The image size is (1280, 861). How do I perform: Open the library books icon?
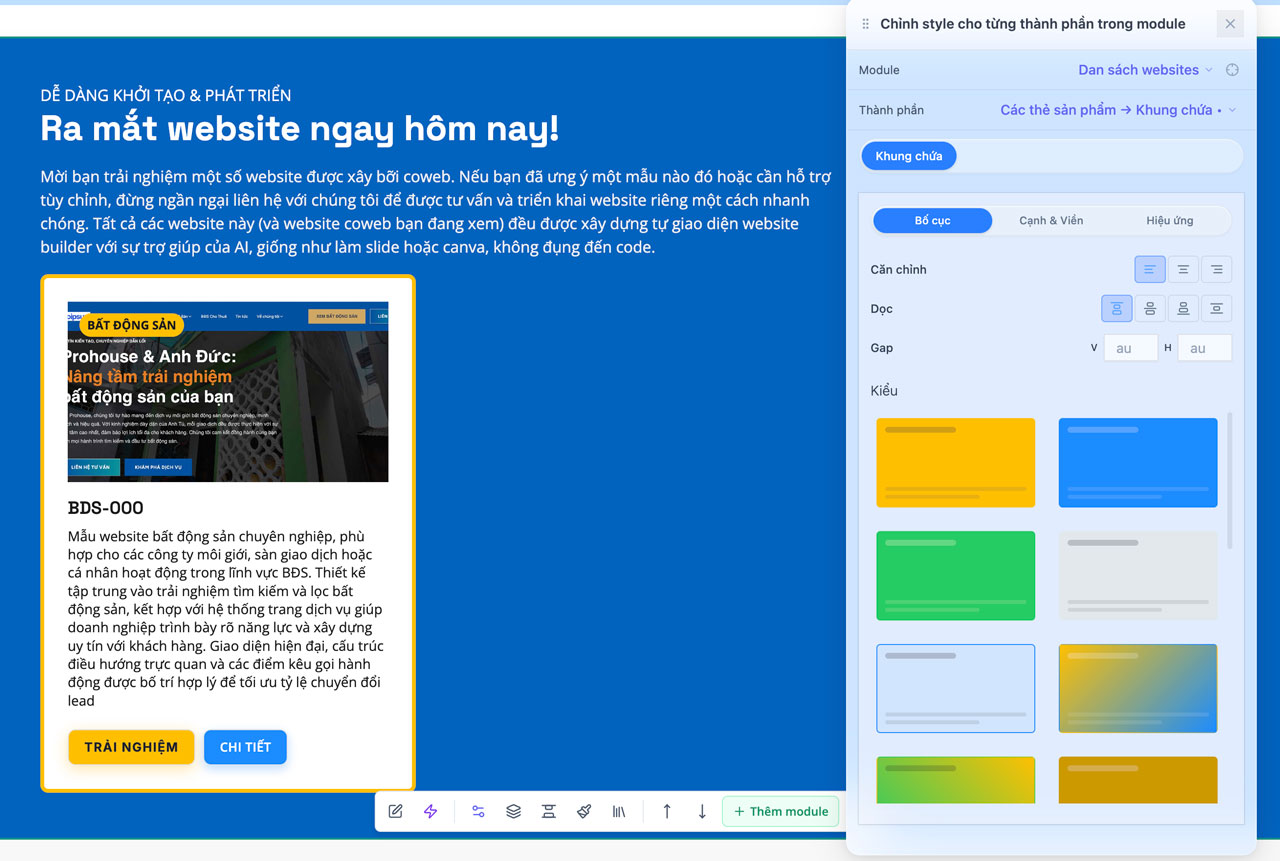coord(619,811)
